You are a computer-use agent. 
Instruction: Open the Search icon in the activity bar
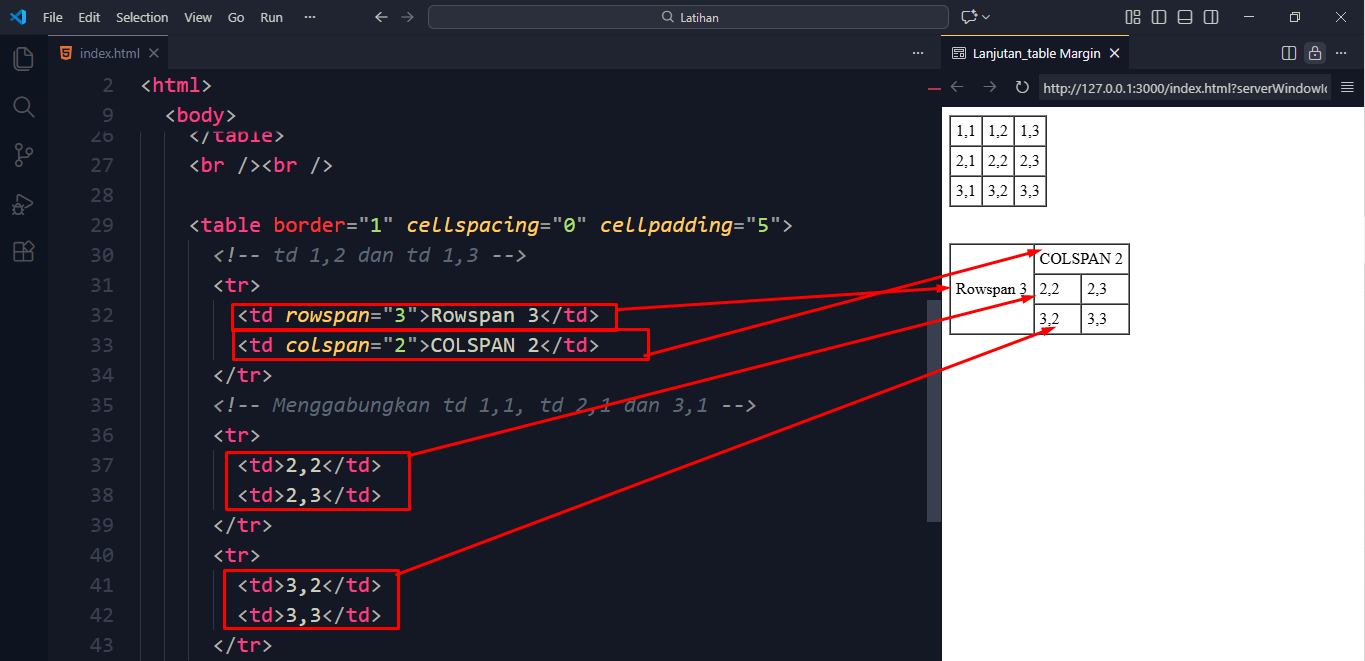tap(23, 107)
